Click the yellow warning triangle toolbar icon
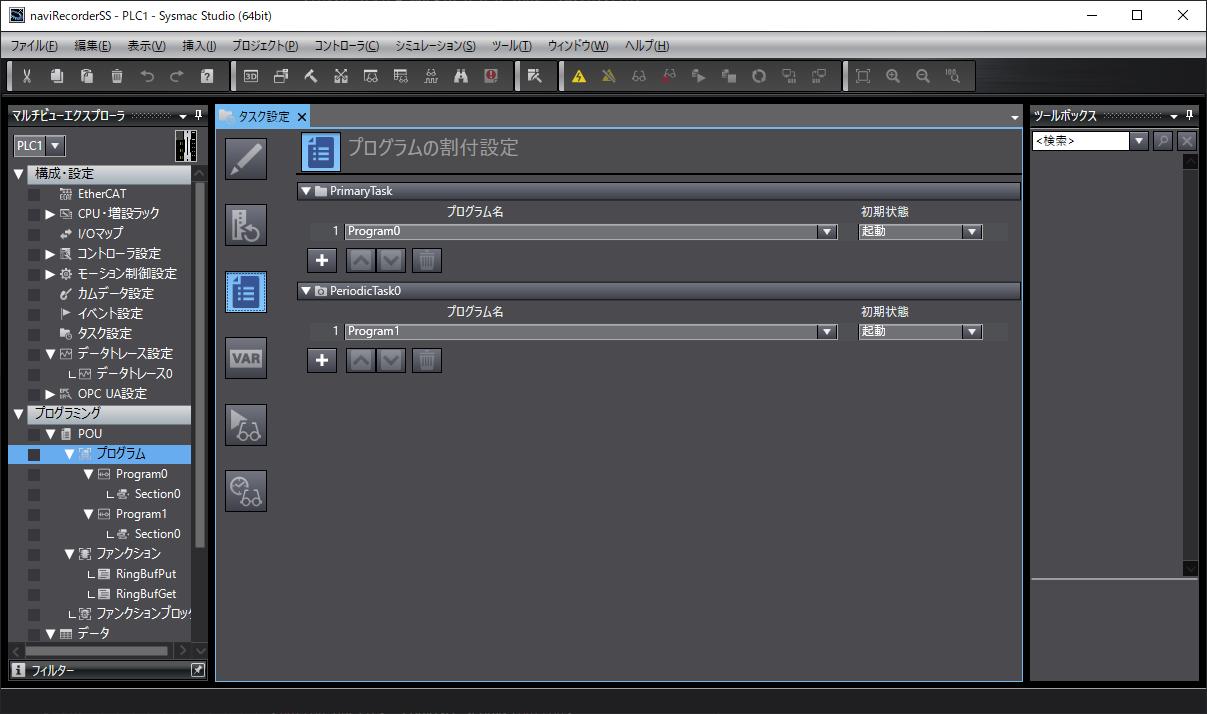Viewport: 1207px width, 714px height. click(x=578, y=76)
